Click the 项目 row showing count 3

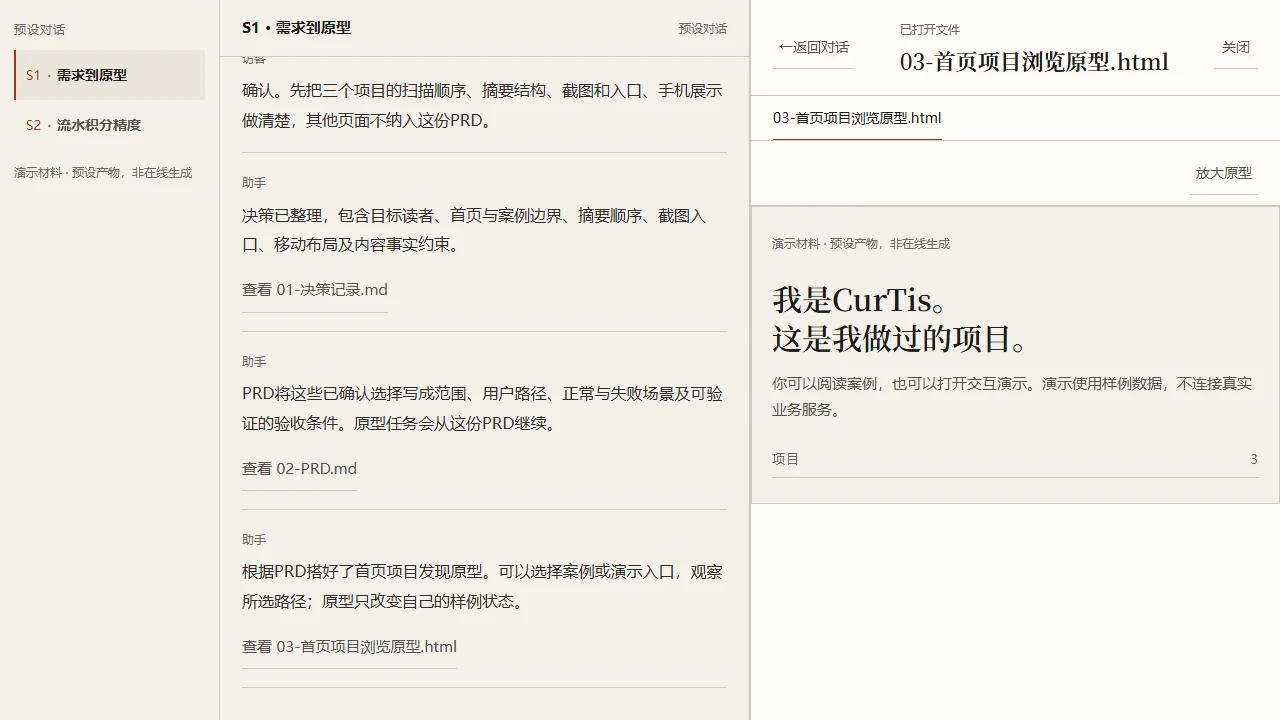(x=1014, y=459)
